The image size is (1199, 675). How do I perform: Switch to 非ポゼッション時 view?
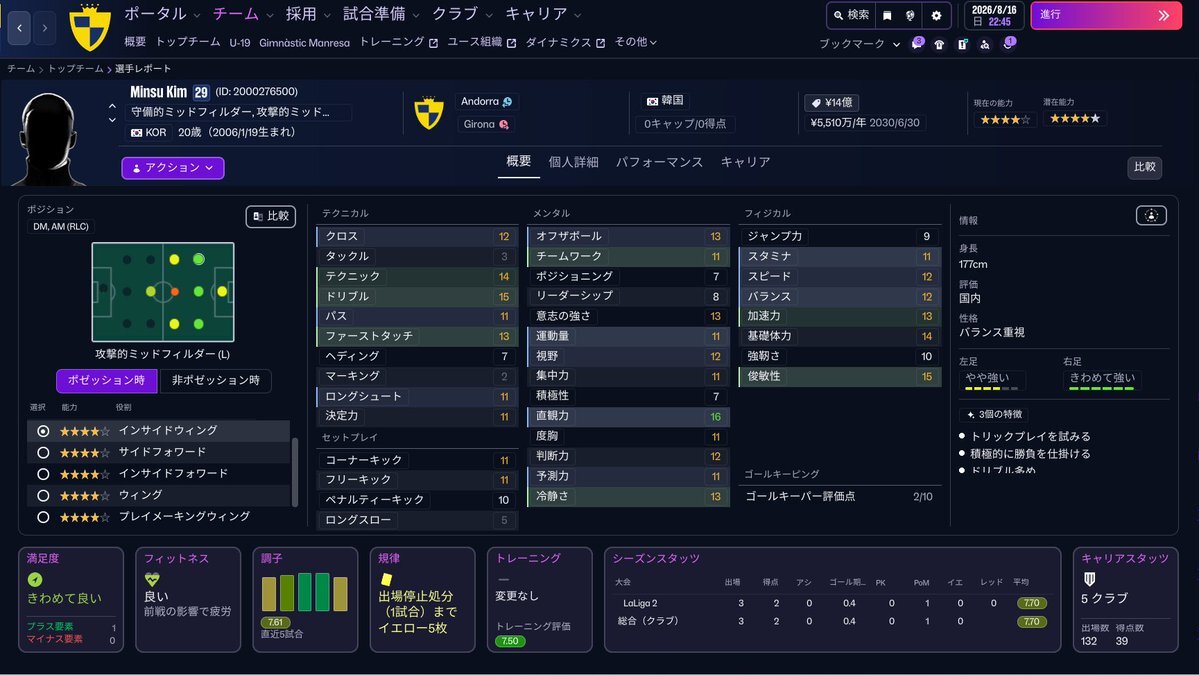click(216, 381)
